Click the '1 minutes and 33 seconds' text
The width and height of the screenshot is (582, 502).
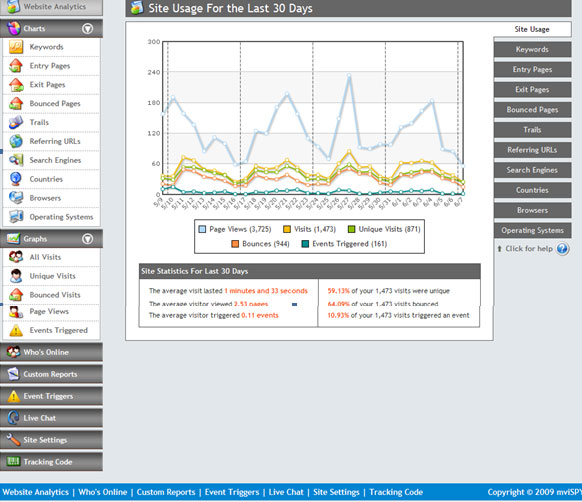click(x=266, y=291)
